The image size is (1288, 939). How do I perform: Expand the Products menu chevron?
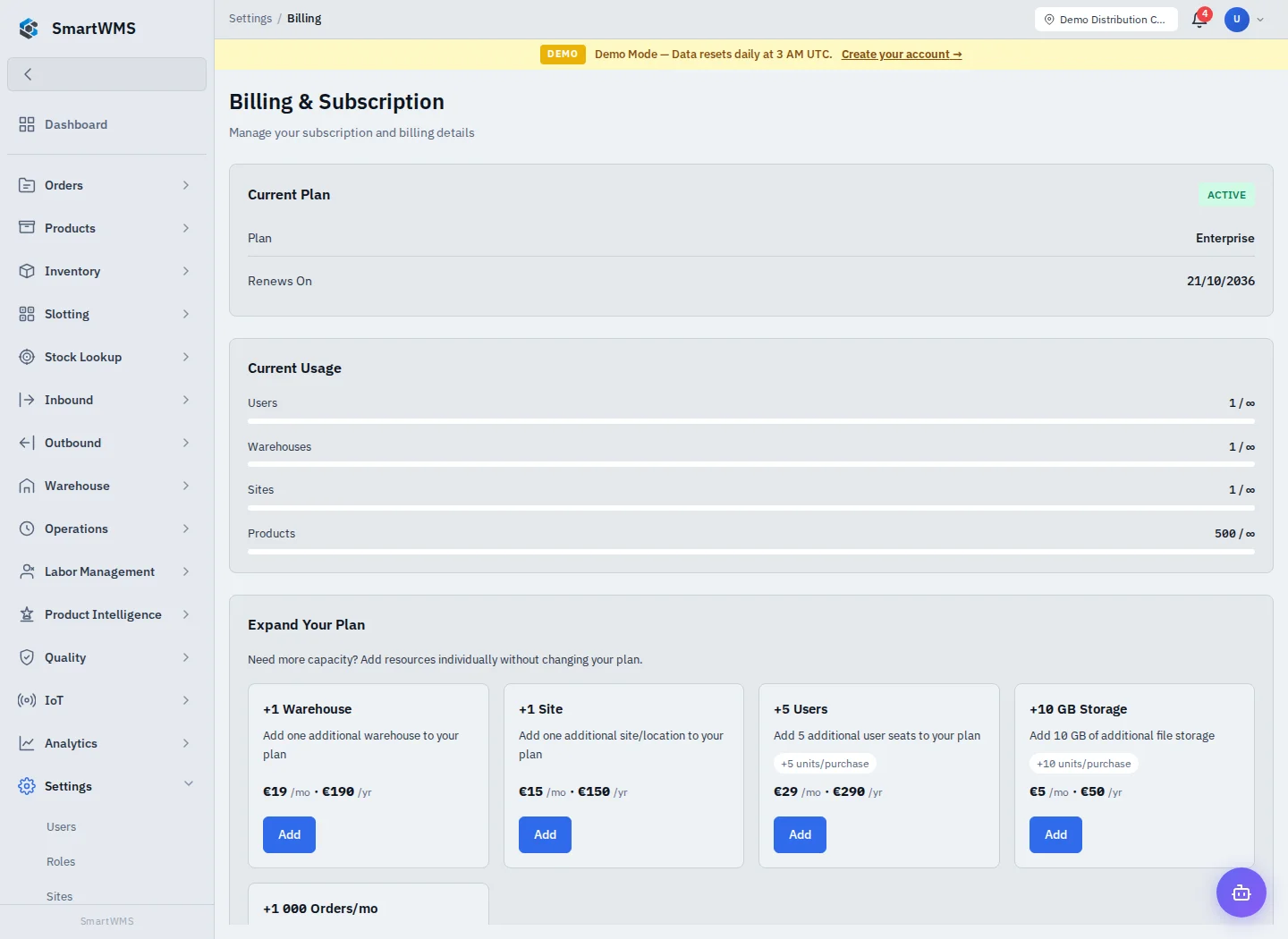tap(186, 228)
